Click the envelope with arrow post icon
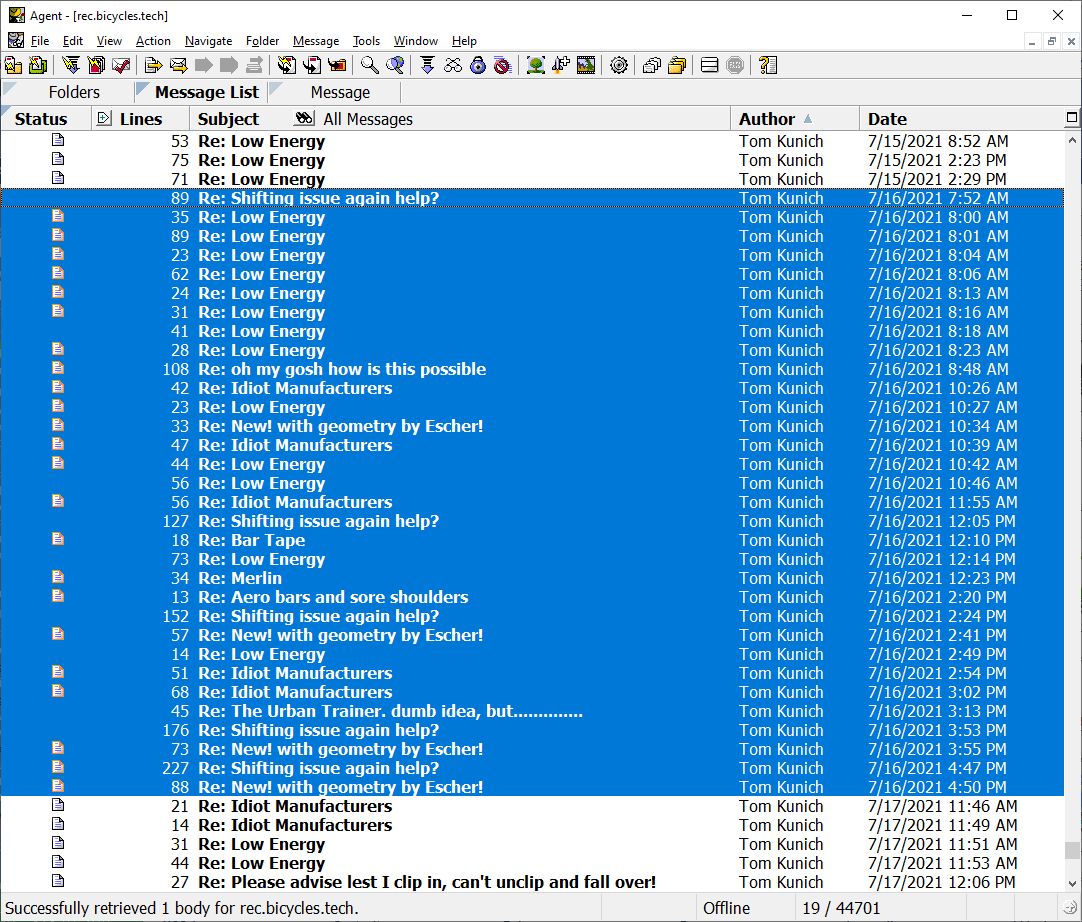 click(x=178, y=66)
